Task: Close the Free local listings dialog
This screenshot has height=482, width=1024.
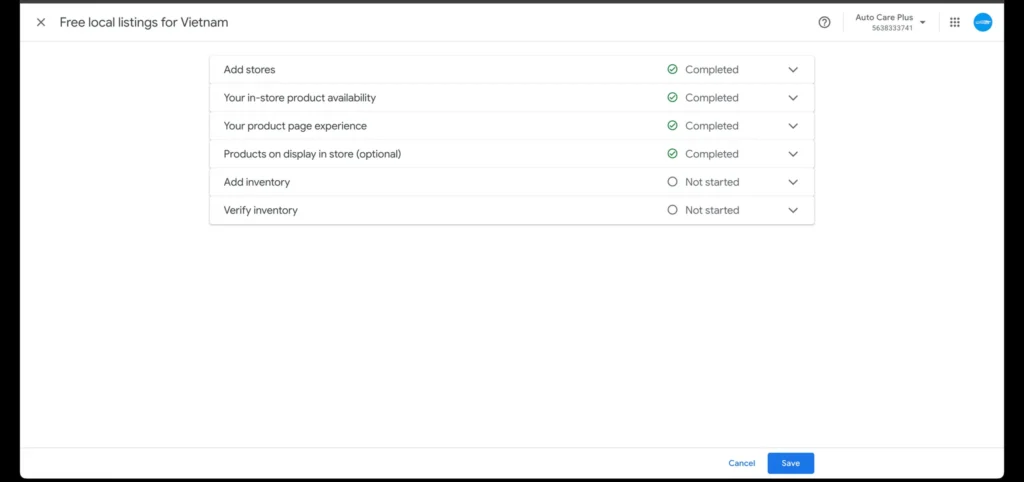Action: [x=41, y=22]
